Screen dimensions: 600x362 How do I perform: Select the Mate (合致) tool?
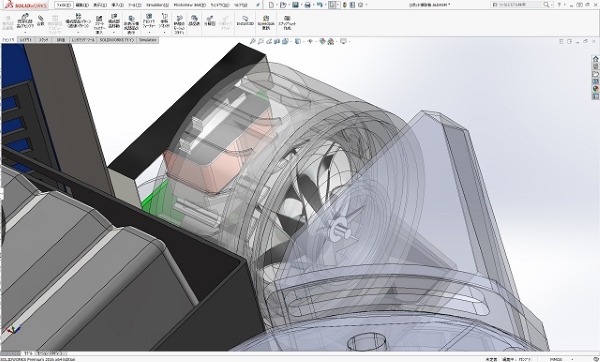coord(40,21)
